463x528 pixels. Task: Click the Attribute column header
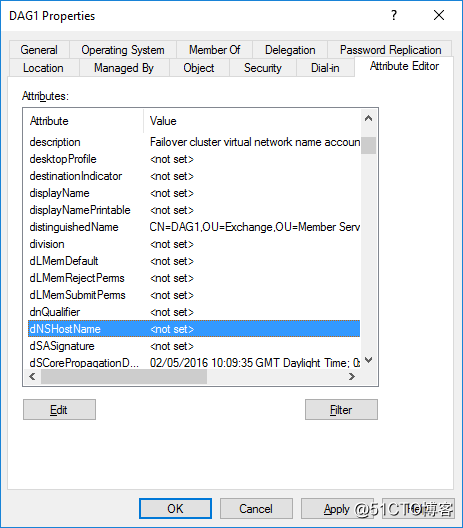84,121
